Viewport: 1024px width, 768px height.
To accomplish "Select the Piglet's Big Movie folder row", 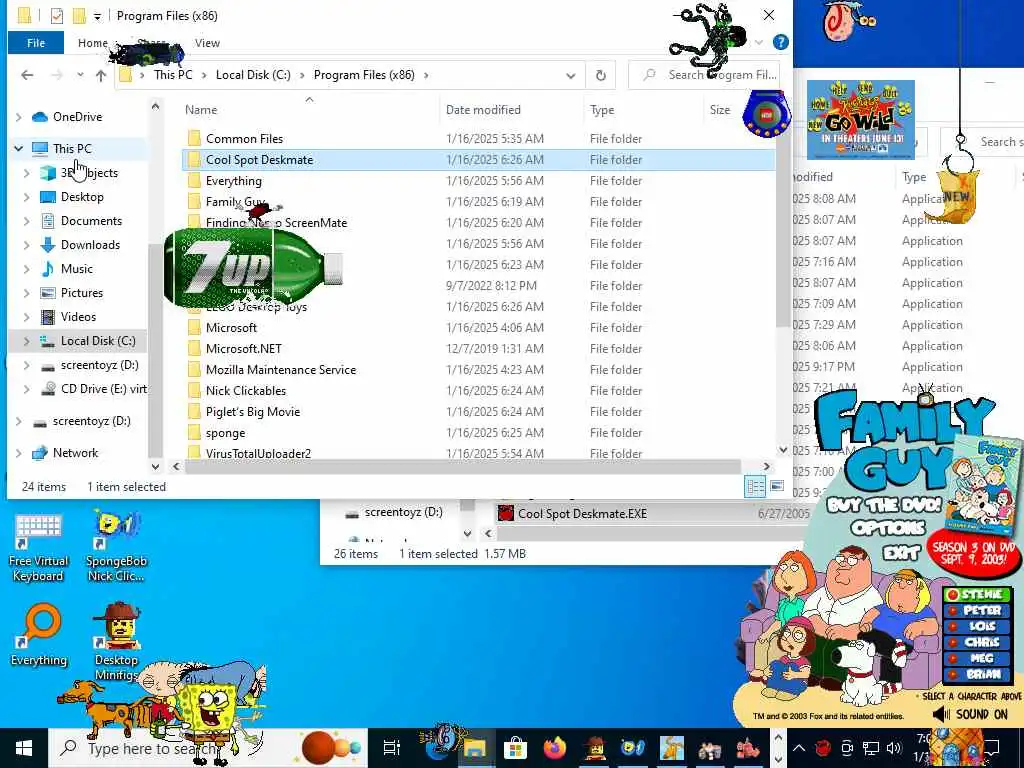I will (x=478, y=411).
